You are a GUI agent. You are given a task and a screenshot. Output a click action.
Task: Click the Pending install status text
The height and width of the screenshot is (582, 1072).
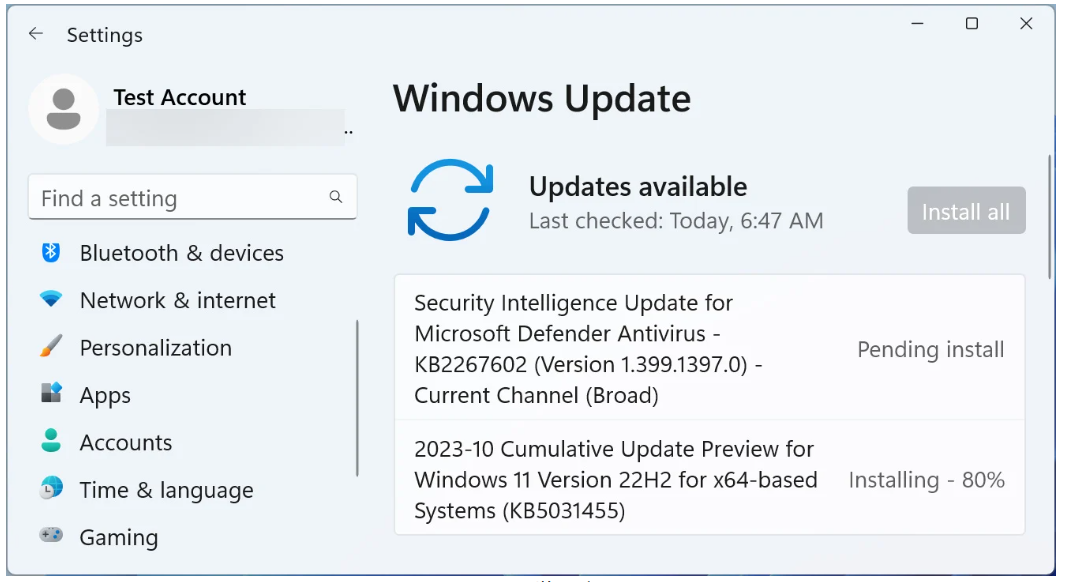pos(930,349)
